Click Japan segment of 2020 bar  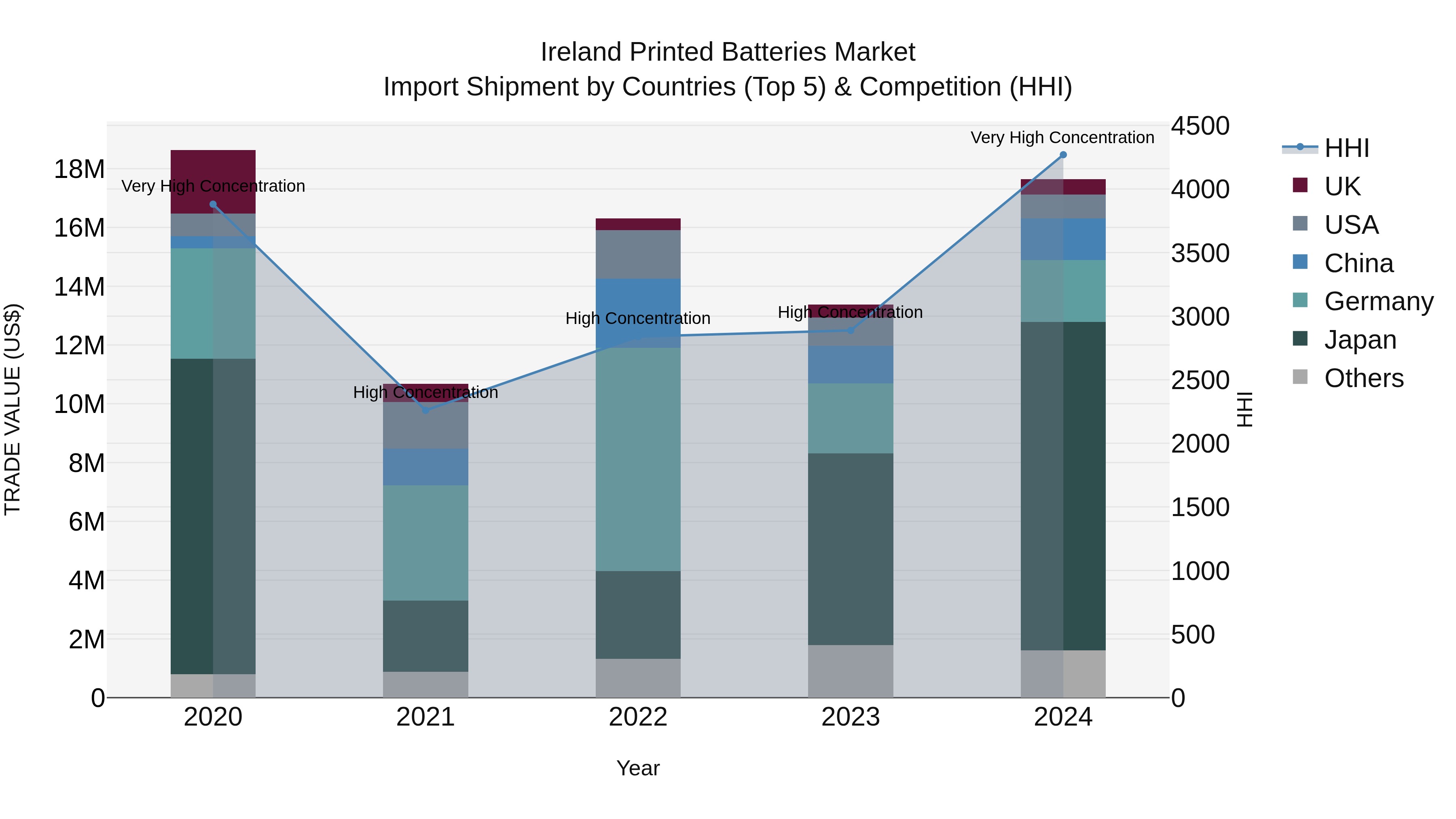(213, 516)
